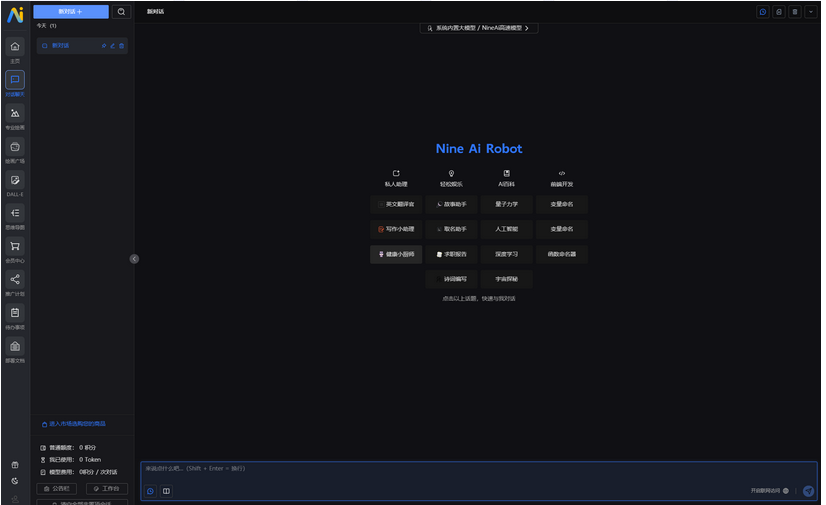Switch to the AI百科 category tab
Image resolution: width=826 pixels, height=505 pixels.
tap(506, 179)
